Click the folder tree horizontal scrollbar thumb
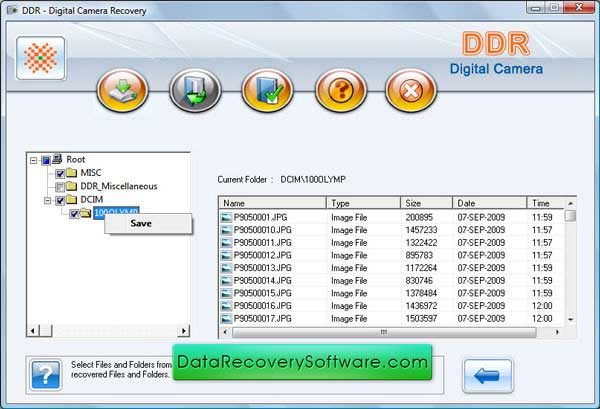The height and width of the screenshot is (409, 600). 46,331
